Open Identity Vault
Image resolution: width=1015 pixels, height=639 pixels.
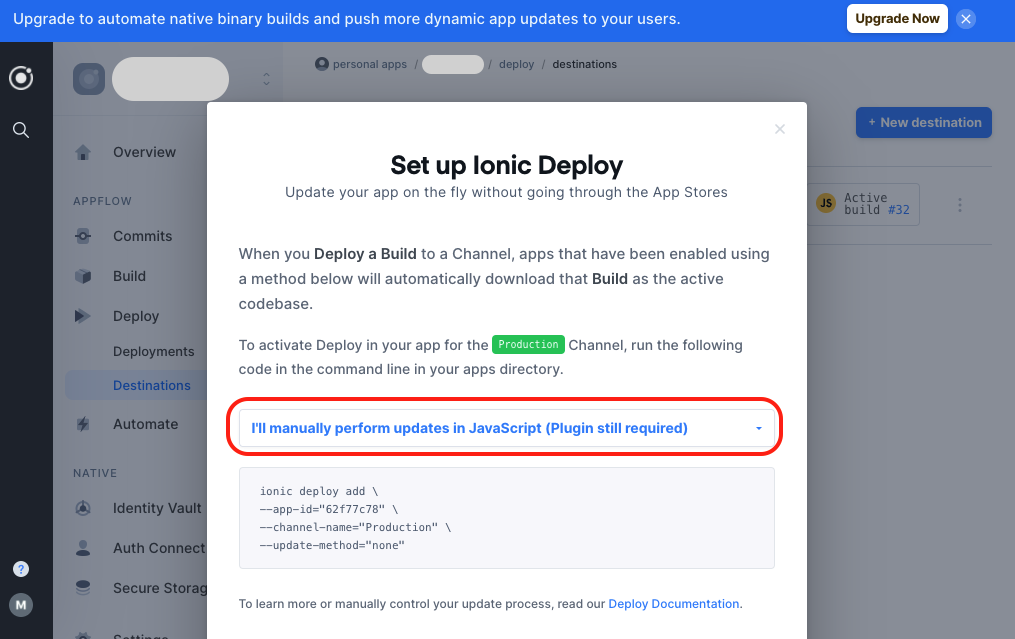(157, 508)
